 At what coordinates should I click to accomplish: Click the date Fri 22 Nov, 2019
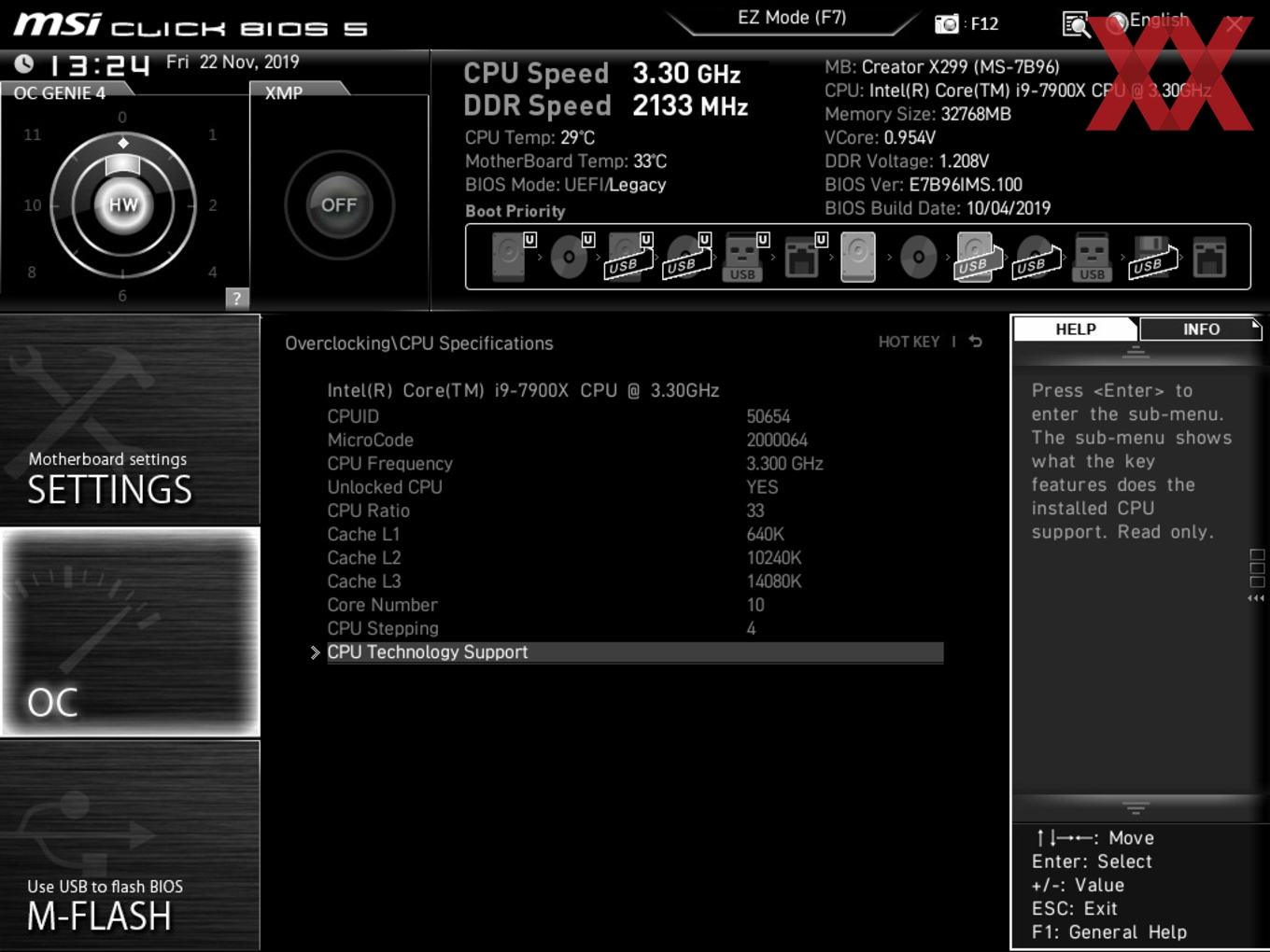coord(233,62)
